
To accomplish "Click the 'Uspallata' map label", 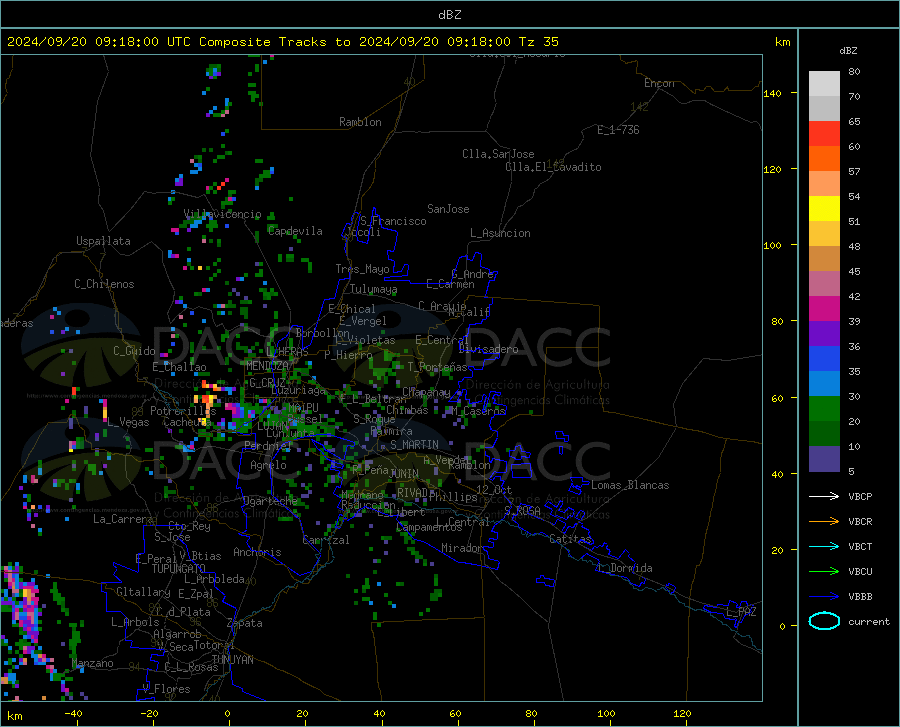I will 103,241.
